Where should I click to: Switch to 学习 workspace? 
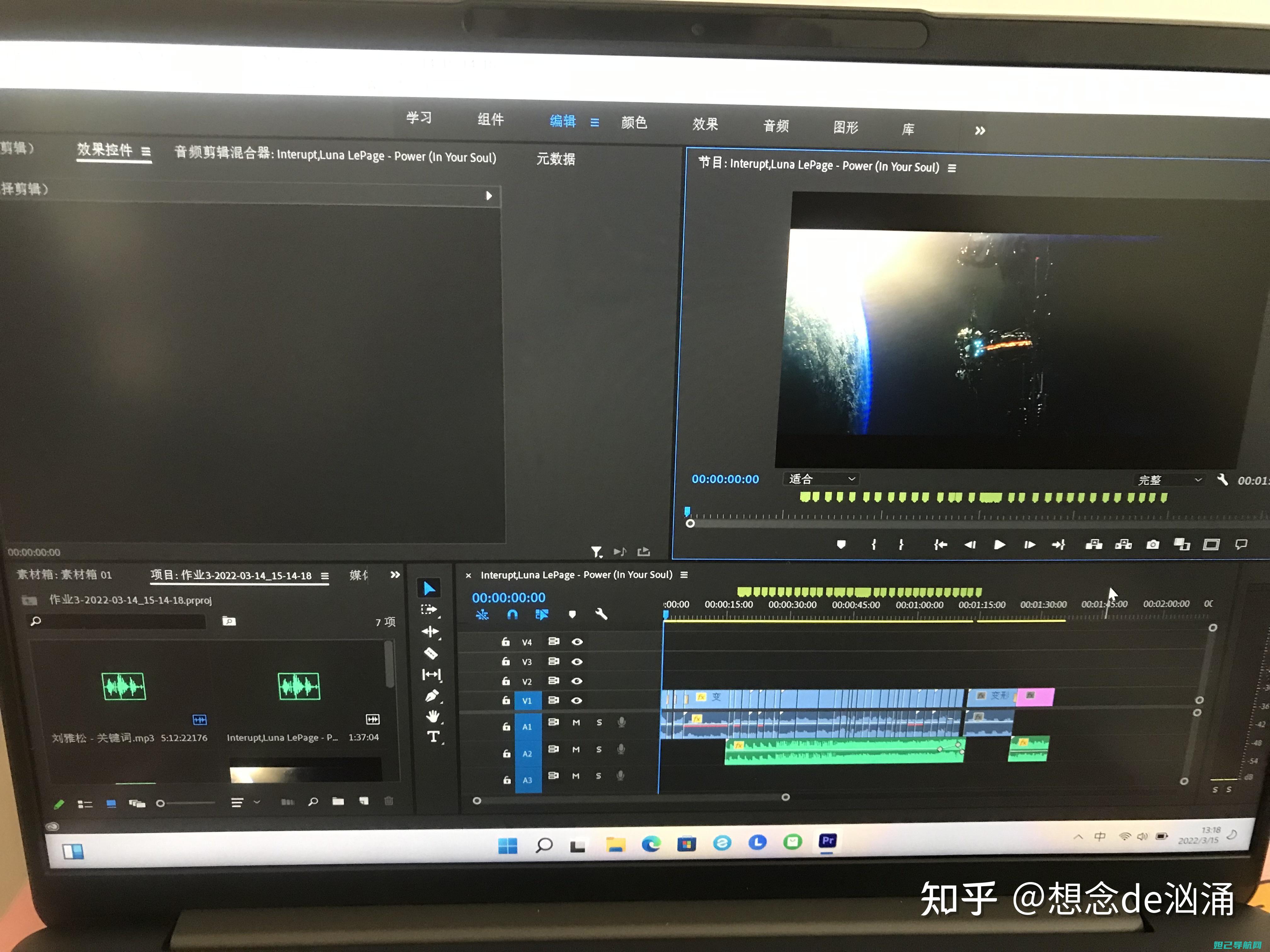click(x=419, y=118)
